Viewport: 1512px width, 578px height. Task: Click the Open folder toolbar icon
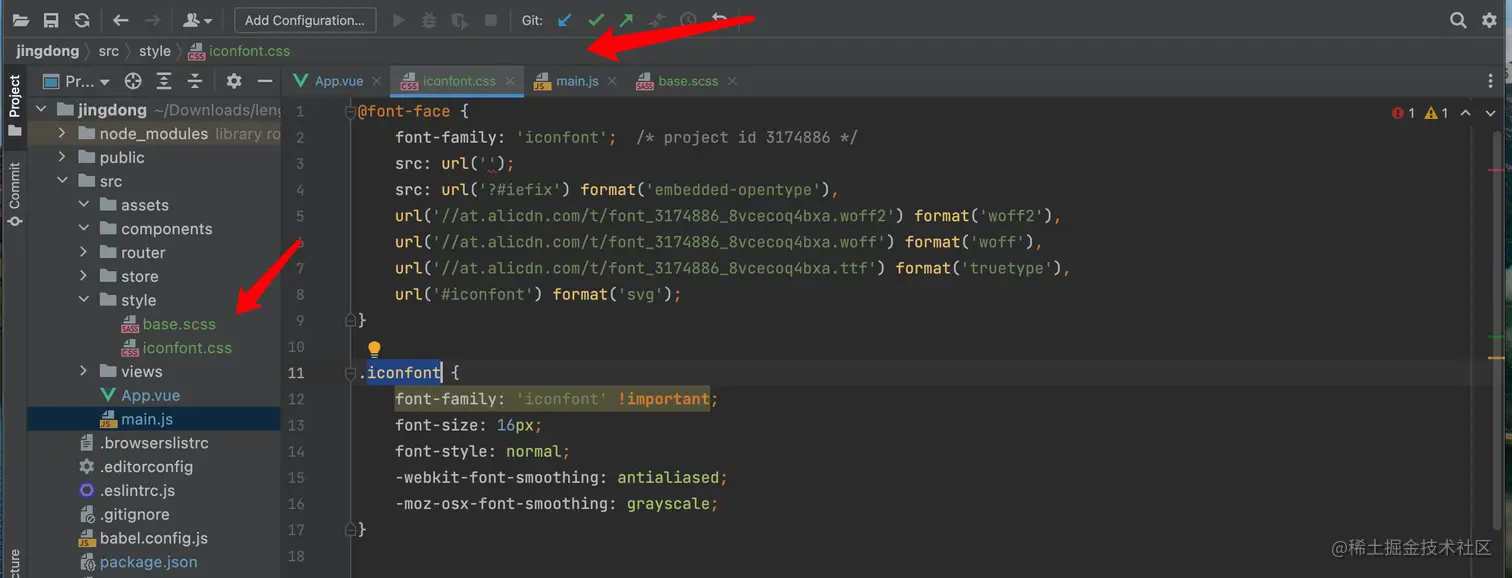(21, 20)
